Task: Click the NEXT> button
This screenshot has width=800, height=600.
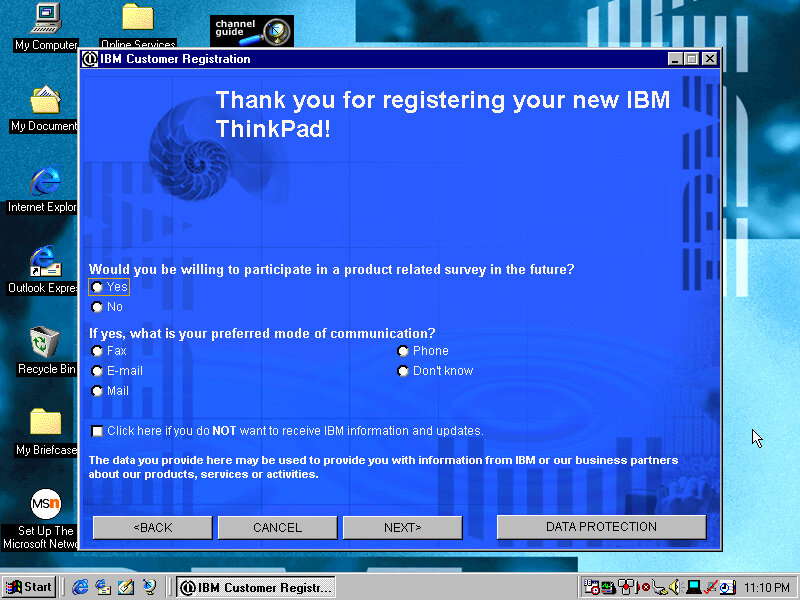Action: pos(402,527)
